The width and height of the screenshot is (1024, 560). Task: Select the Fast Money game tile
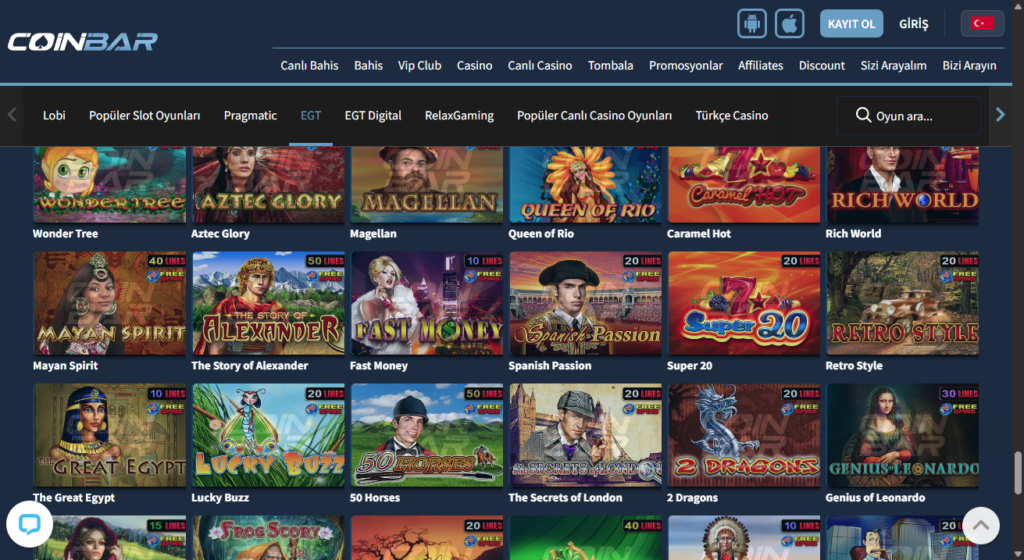point(426,303)
